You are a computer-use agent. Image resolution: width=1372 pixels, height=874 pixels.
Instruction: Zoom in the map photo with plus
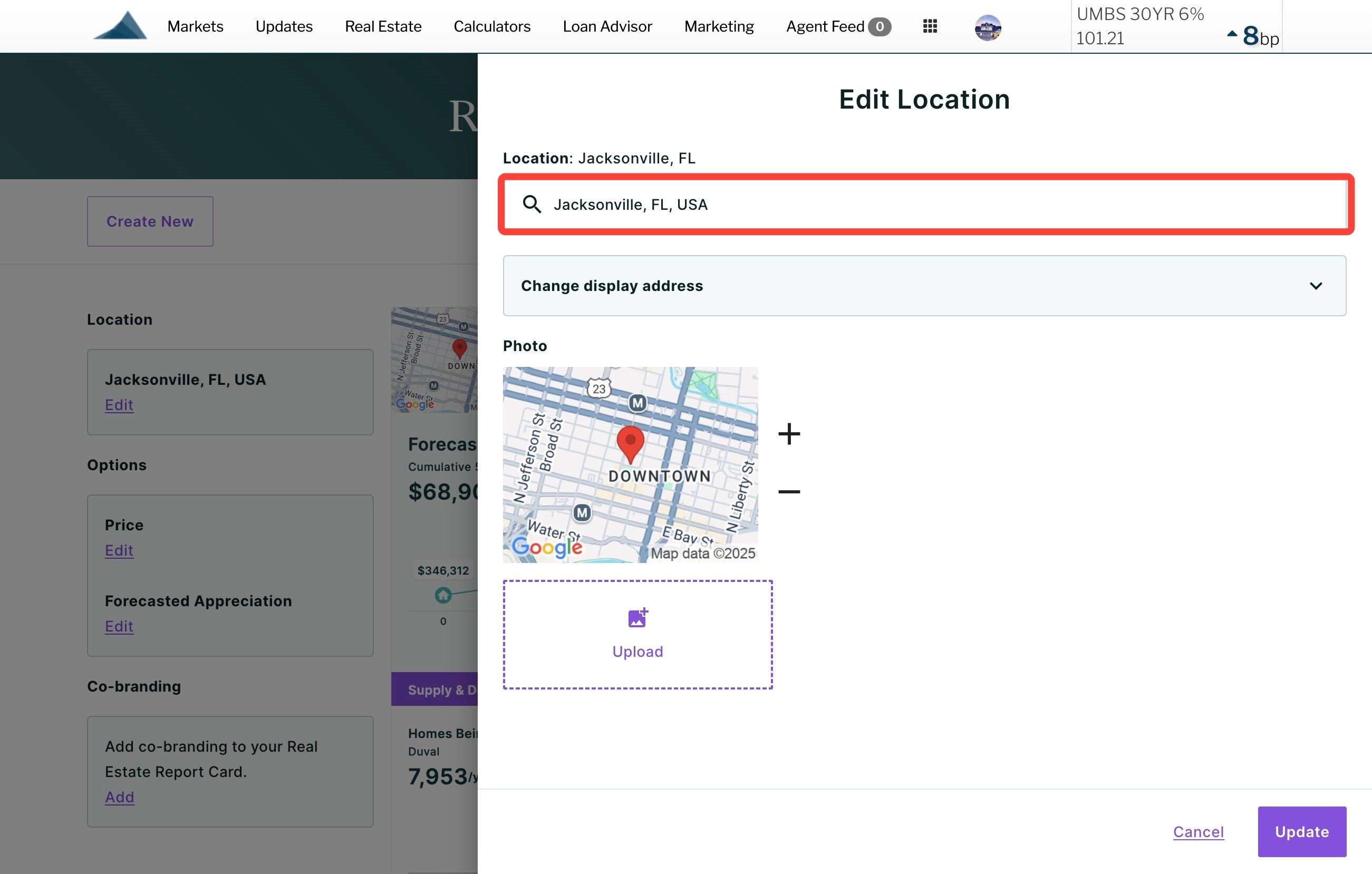tap(789, 434)
